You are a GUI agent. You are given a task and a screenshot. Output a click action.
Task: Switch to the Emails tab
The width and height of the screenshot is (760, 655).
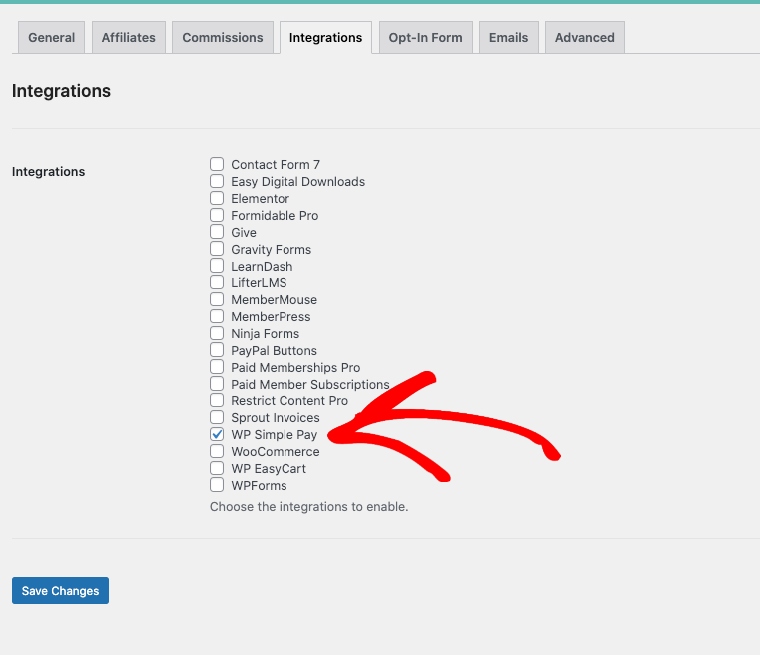click(x=508, y=38)
